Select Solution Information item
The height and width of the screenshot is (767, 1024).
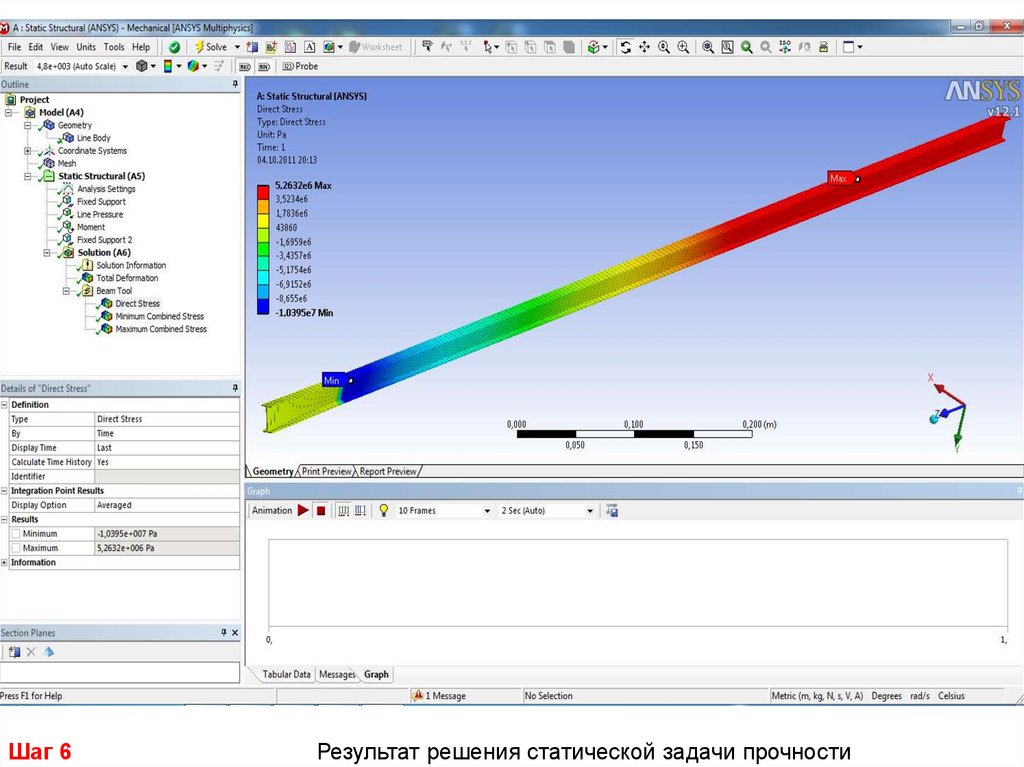coord(131,265)
